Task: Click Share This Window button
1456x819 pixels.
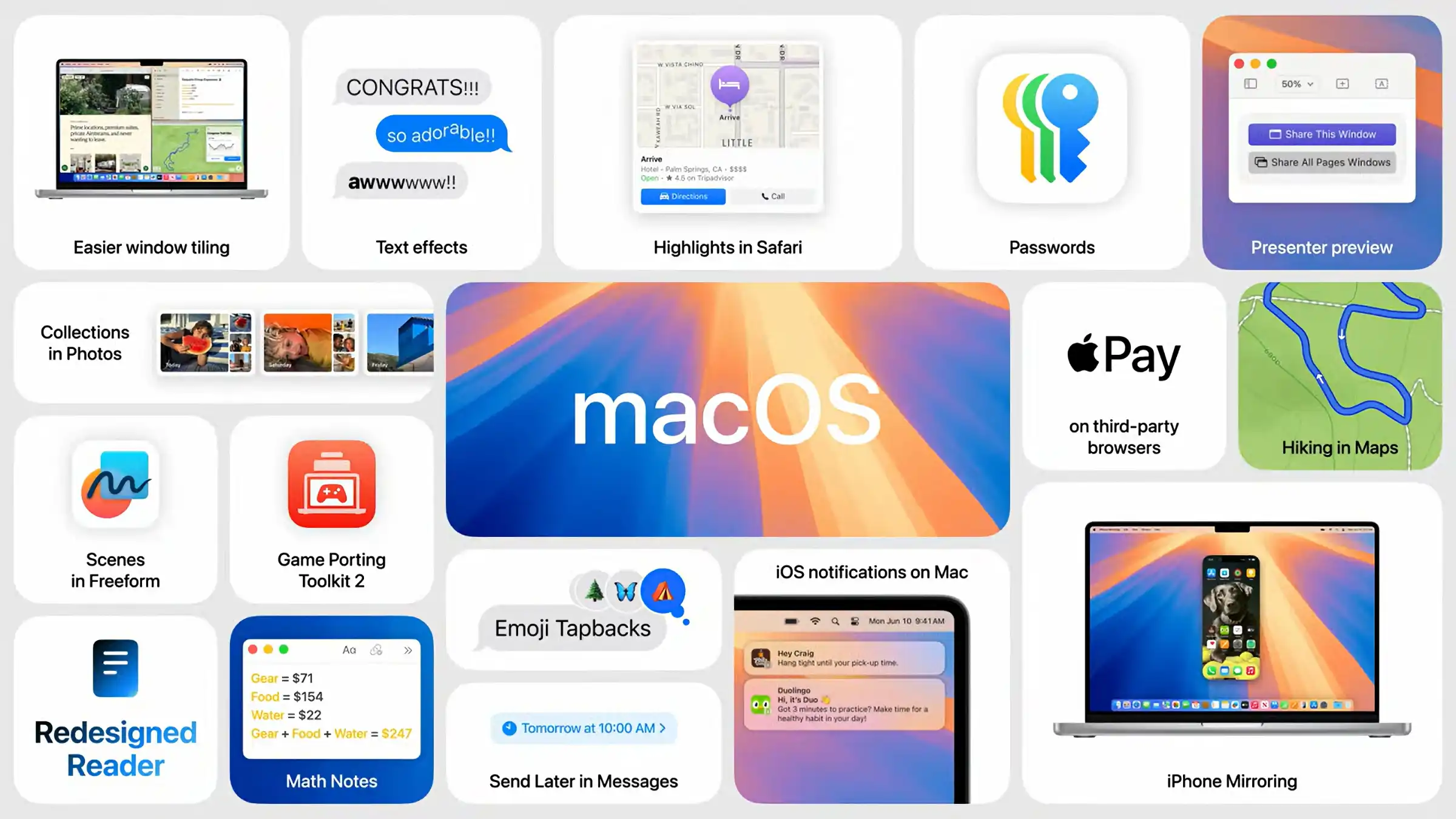Action: point(1322,134)
